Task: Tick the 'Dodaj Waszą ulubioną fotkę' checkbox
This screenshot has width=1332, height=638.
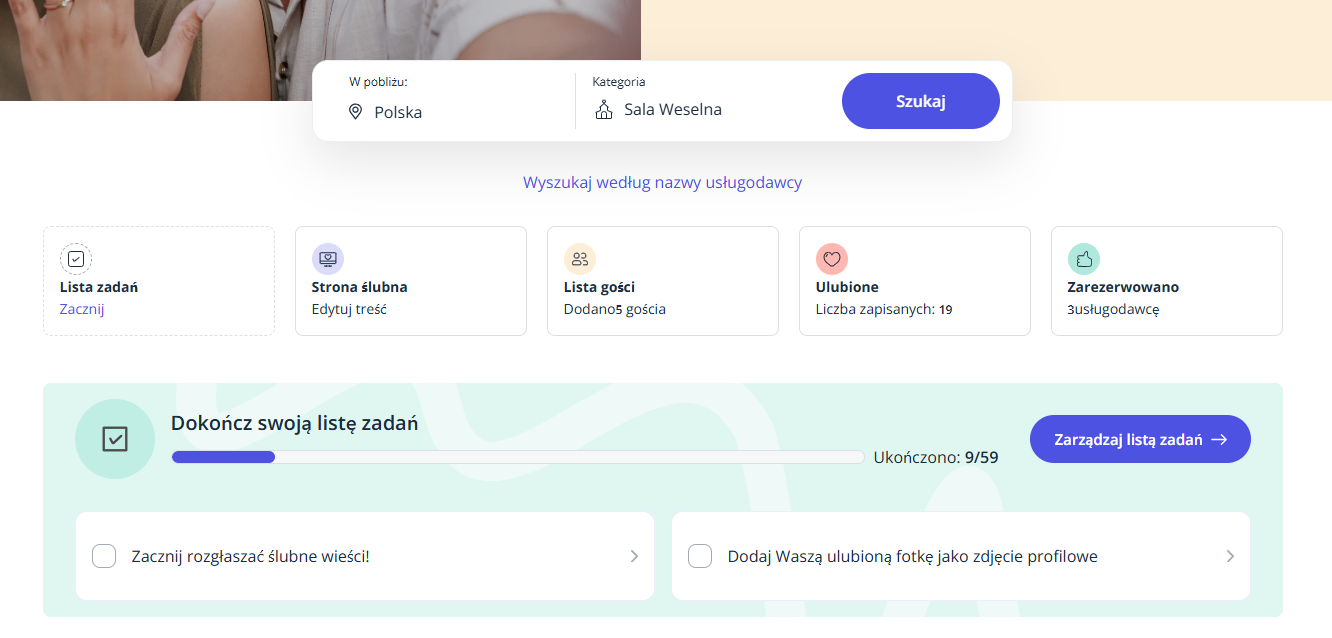Action: click(700, 556)
